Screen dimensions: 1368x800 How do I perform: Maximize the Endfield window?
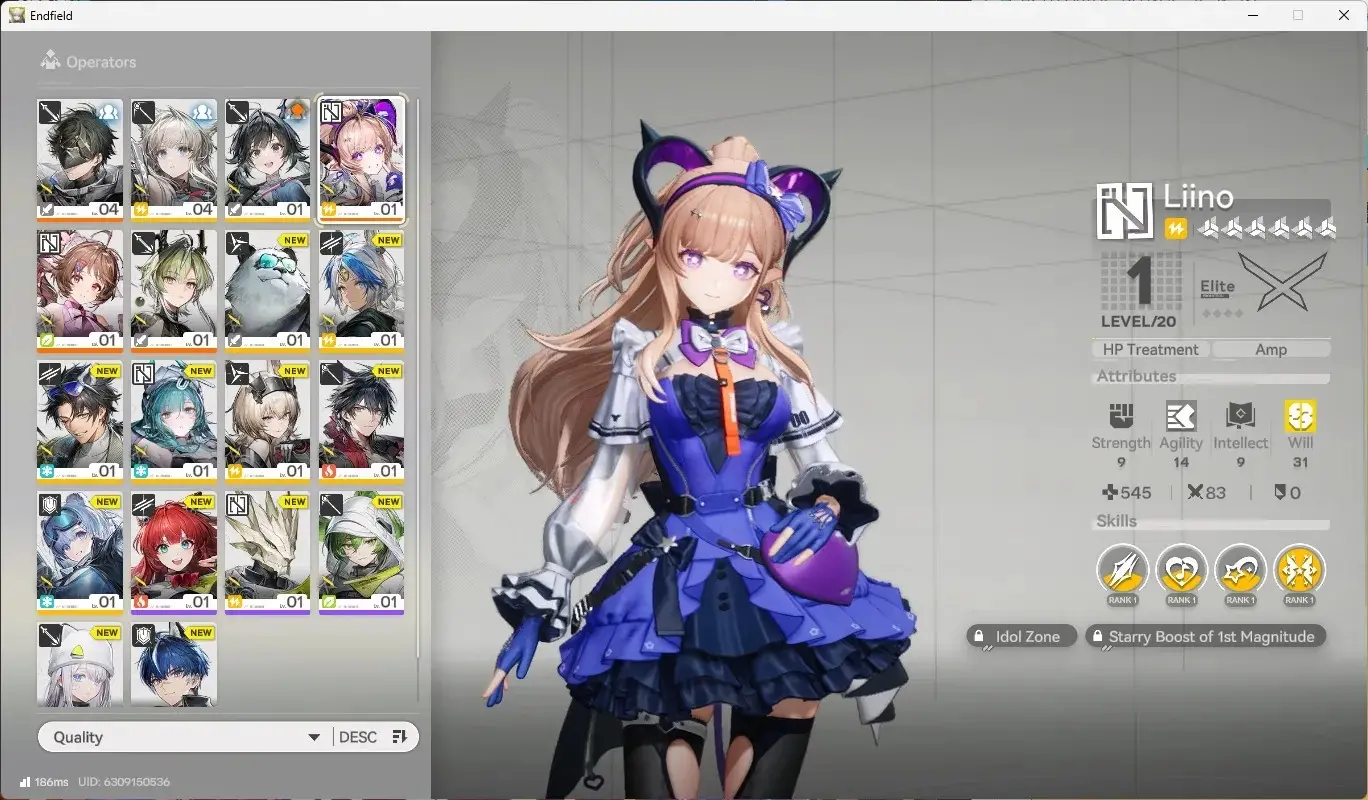pos(1298,15)
